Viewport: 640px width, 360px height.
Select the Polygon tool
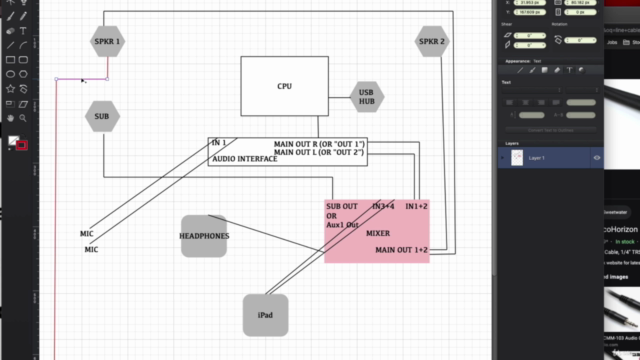coord(23,74)
